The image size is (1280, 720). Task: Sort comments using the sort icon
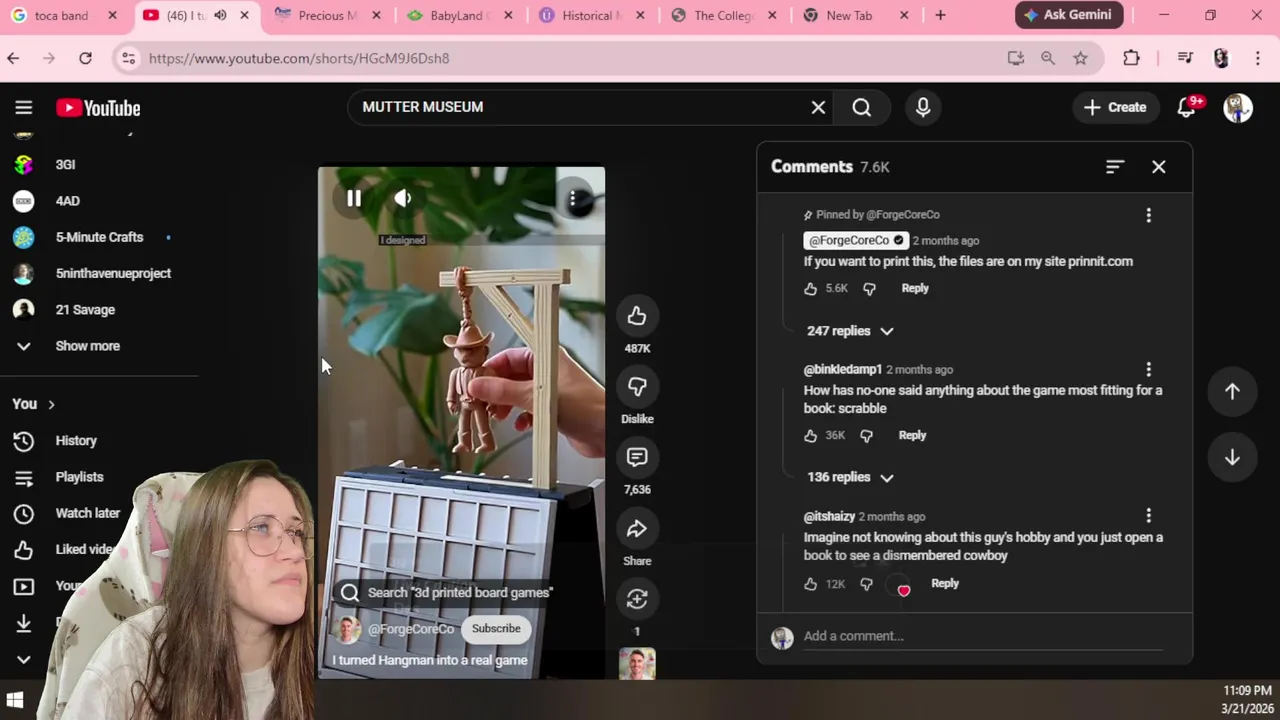click(x=1115, y=167)
